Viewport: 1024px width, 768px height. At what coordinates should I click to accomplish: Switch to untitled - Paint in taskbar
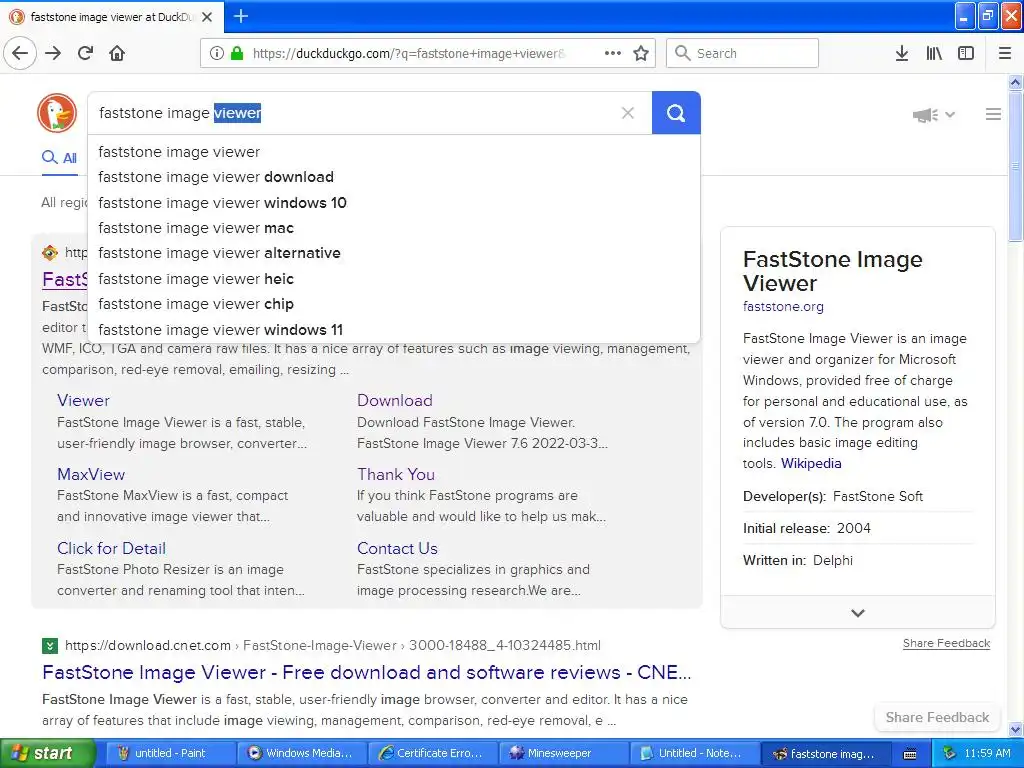pos(169,753)
